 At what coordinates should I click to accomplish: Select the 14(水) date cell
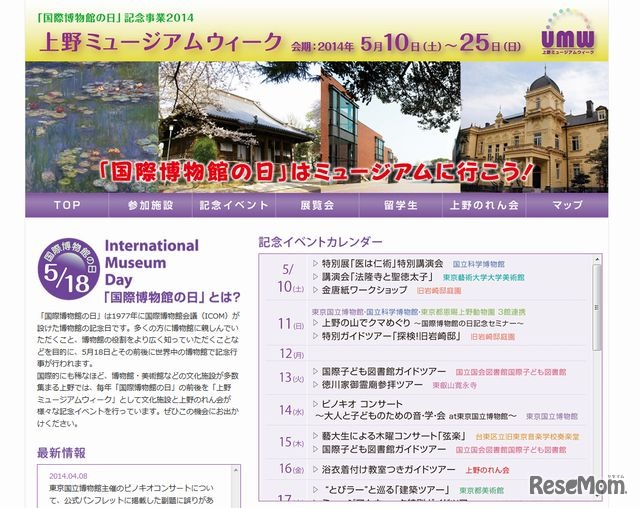pos(291,410)
